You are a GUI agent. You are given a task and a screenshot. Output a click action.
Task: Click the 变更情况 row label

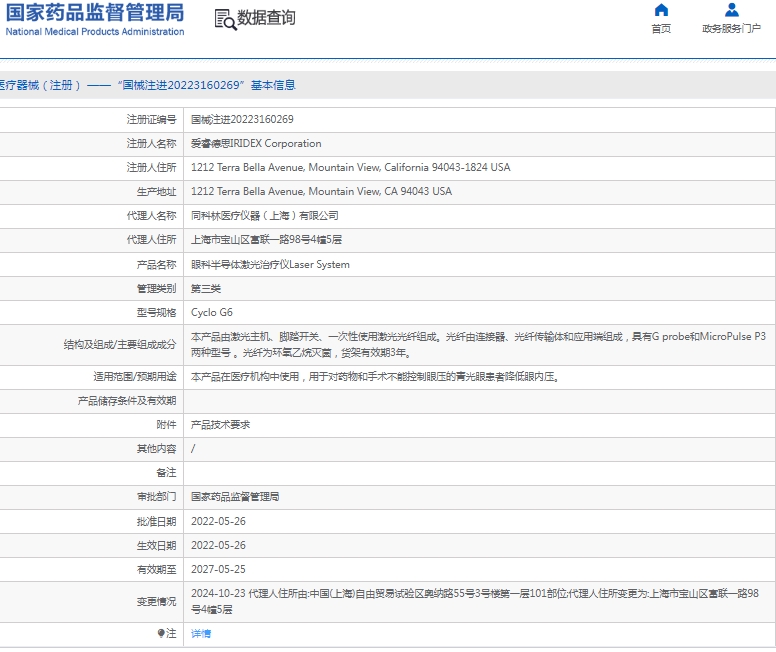pyautogui.click(x=156, y=602)
